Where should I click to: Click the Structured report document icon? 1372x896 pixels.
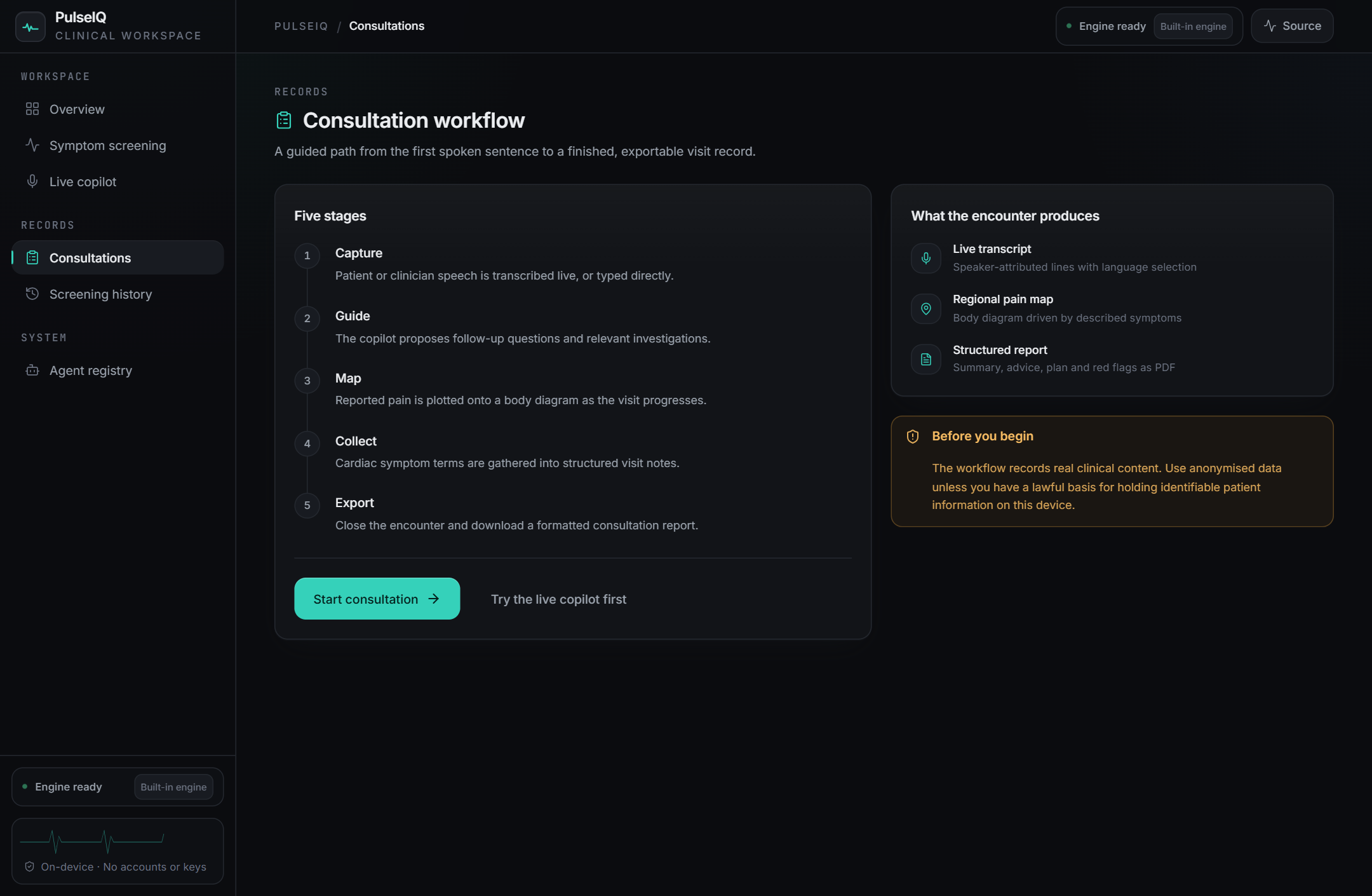click(x=926, y=359)
